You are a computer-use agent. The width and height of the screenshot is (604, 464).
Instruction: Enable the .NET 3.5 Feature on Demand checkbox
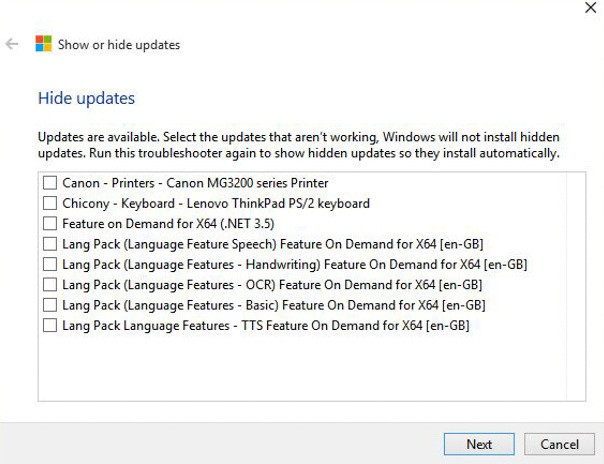click(x=50, y=224)
